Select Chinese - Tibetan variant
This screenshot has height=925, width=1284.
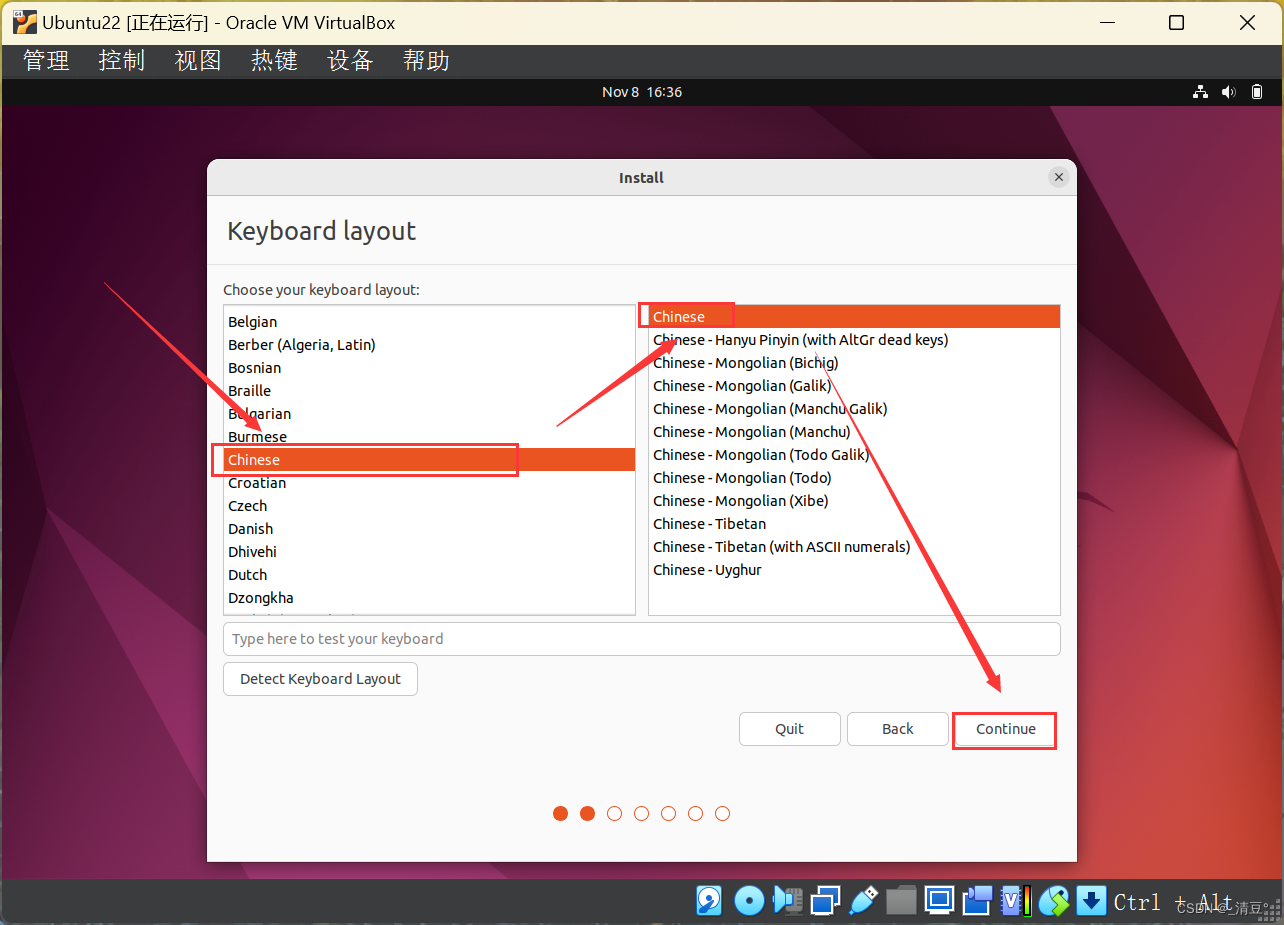[854, 524]
